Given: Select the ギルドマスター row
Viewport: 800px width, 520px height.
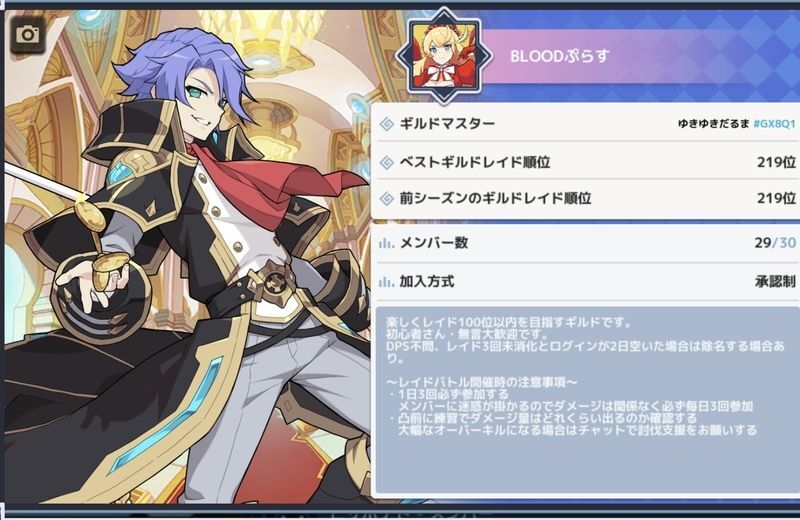Looking at the screenshot, I should coord(587,123).
